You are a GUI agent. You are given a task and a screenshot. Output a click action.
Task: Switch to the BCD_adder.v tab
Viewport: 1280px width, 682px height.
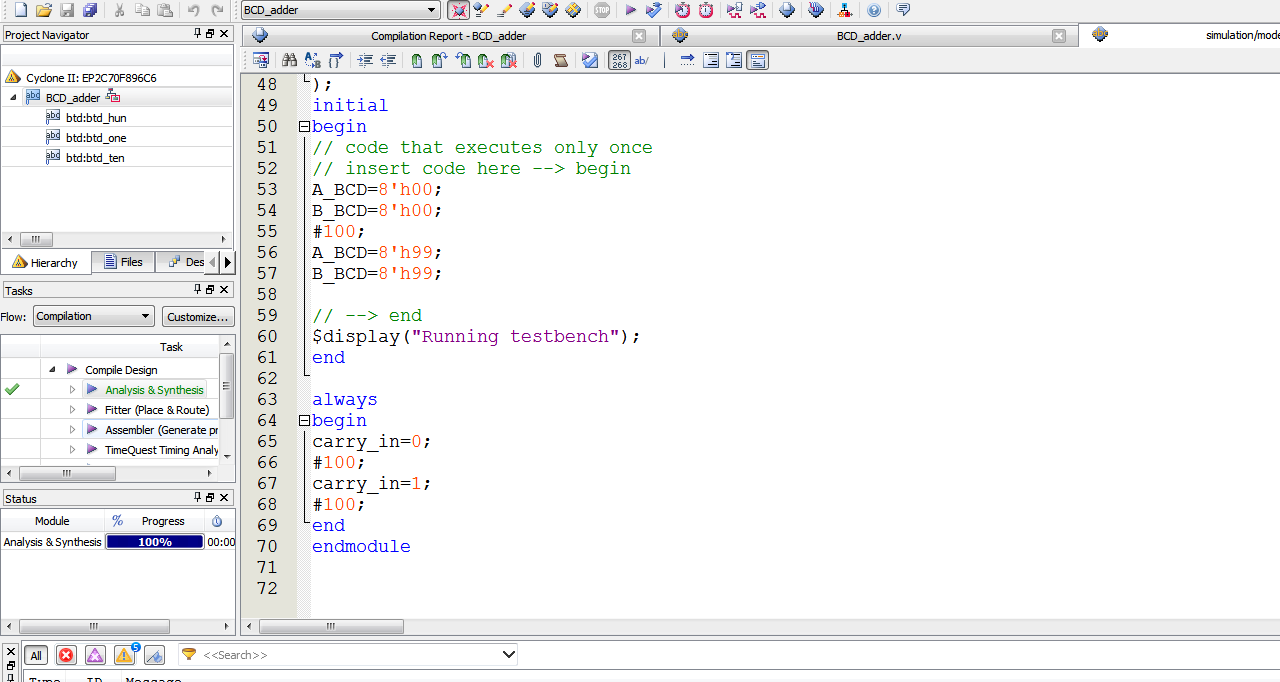[868, 36]
